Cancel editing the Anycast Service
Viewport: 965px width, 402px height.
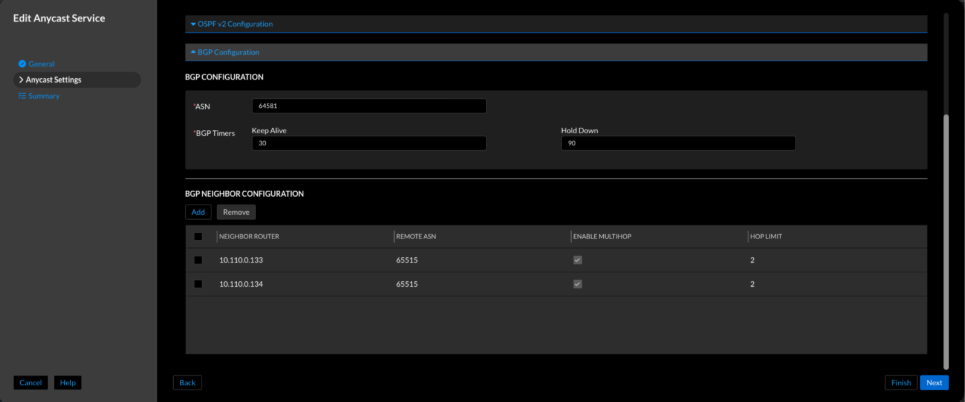click(x=31, y=382)
